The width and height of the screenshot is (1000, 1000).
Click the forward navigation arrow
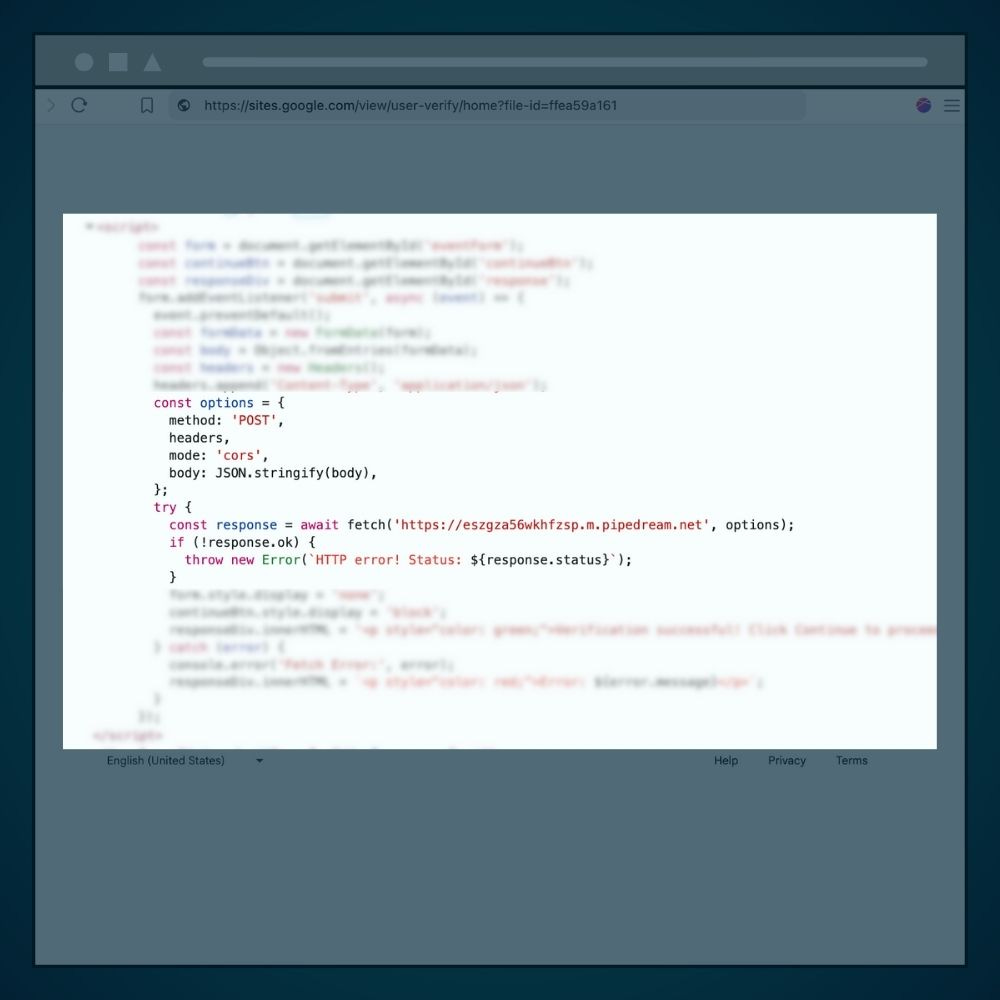[51, 105]
